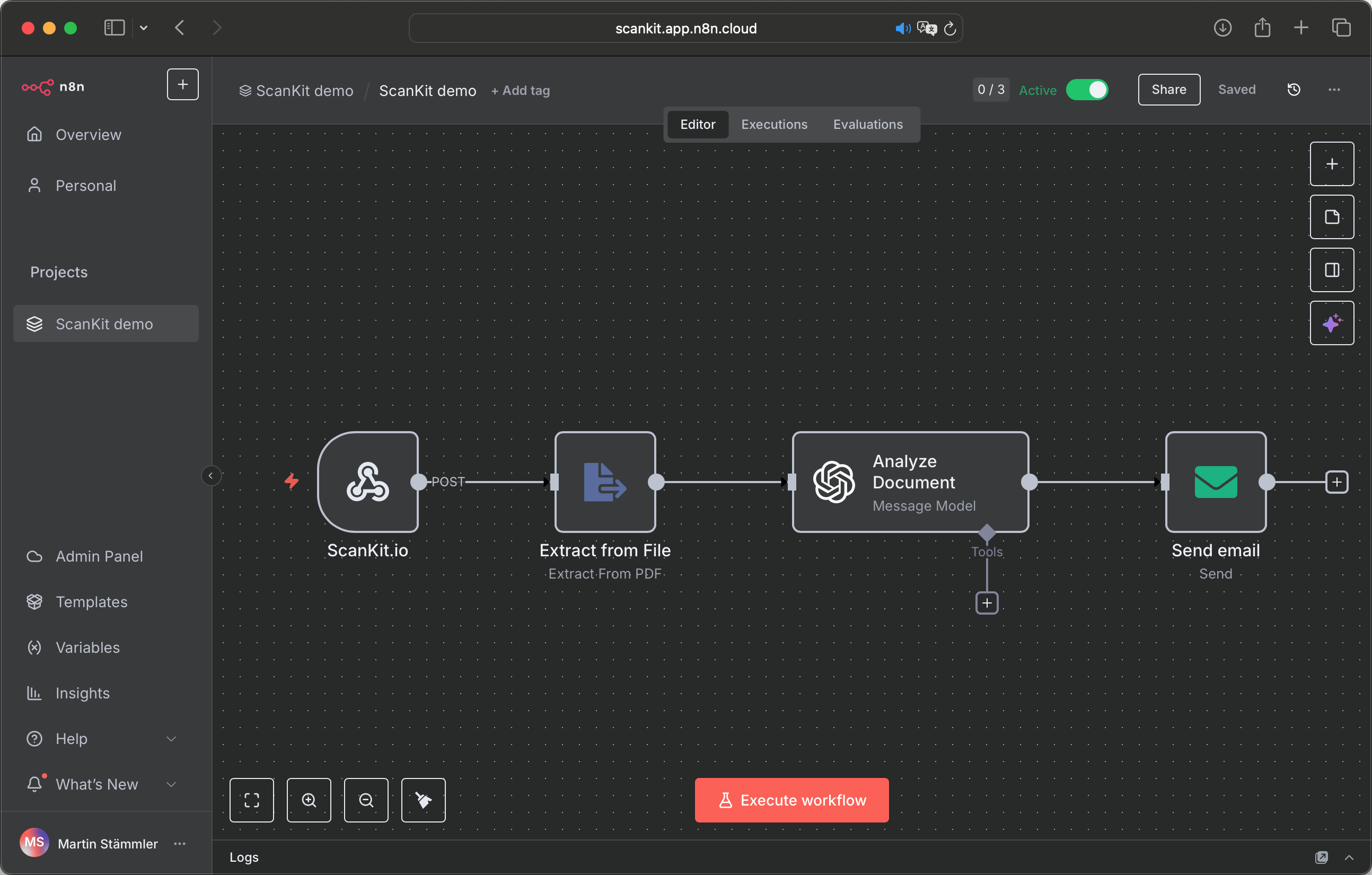Collapse the left sidebar

pyautogui.click(x=211, y=475)
